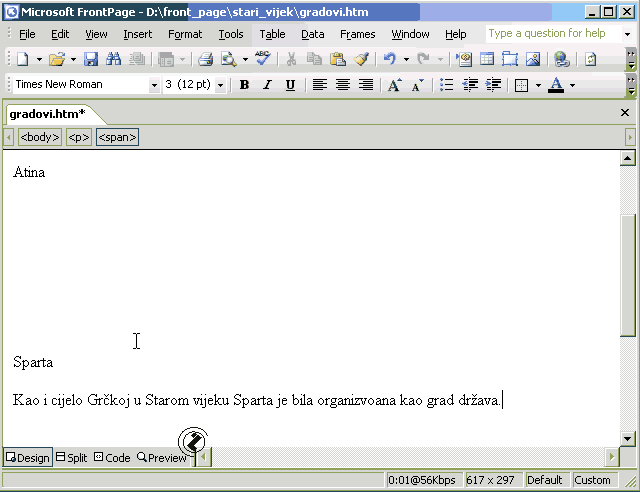640x492 pixels.
Task: Click the 'Type a question for help' box
Action: coord(548,34)
